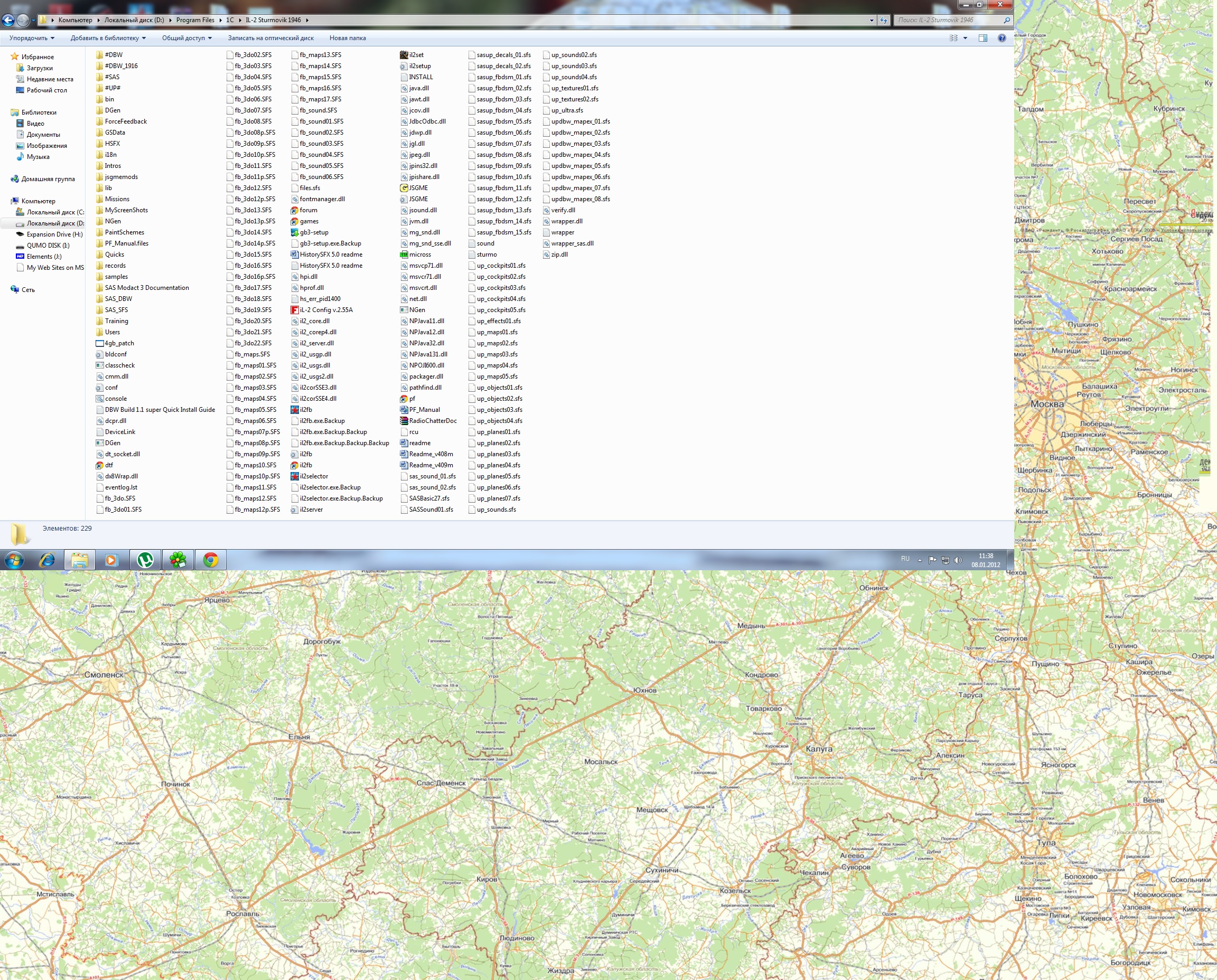Open the il2fb game executable
Image resolution: width=1217 pixels, height=980 pixels.
click(305, 410)
